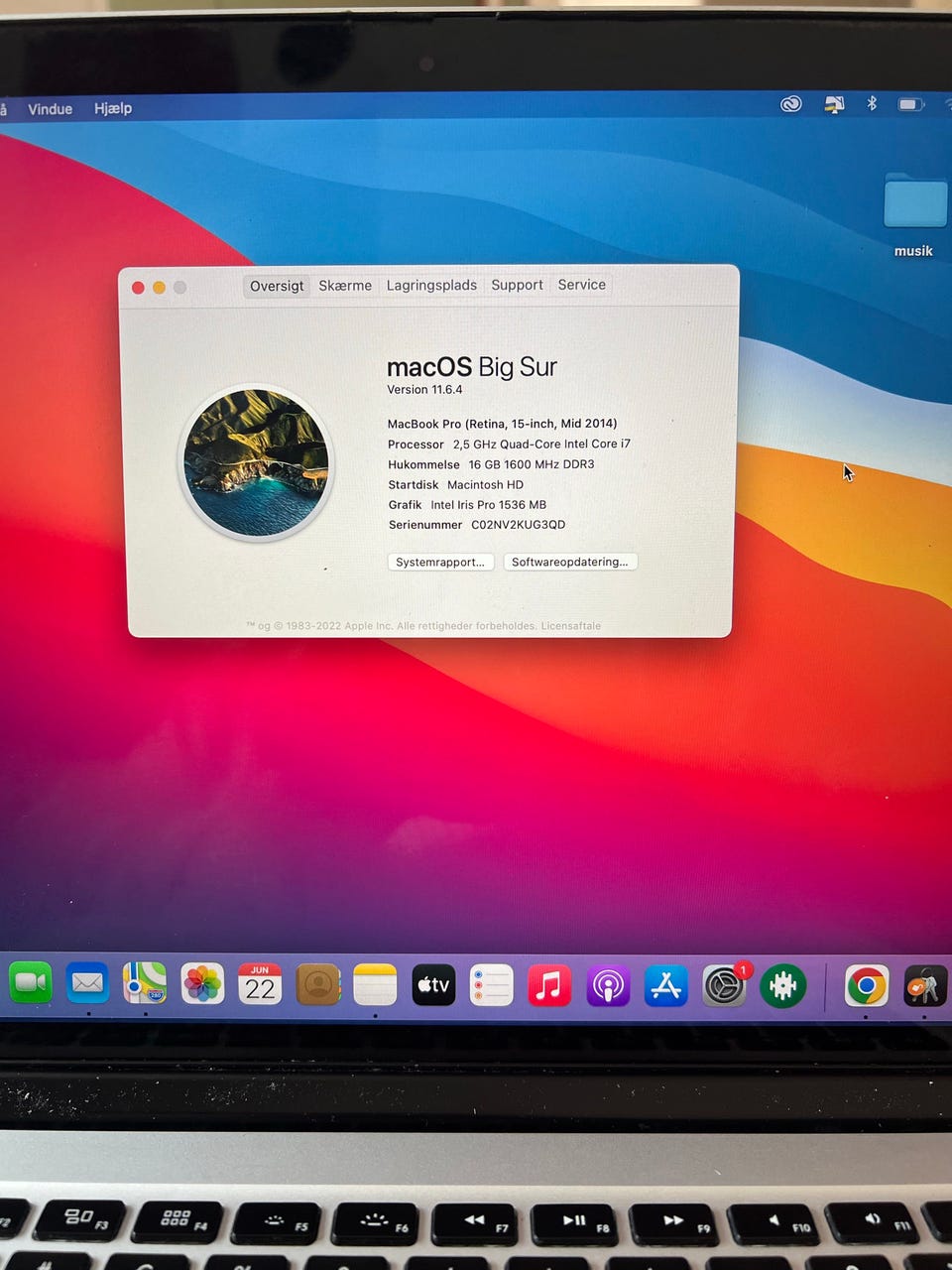Click MacBook Pro (Retina, 15-inch, Mid 2014) text
952x1270 pixels.
502,424
